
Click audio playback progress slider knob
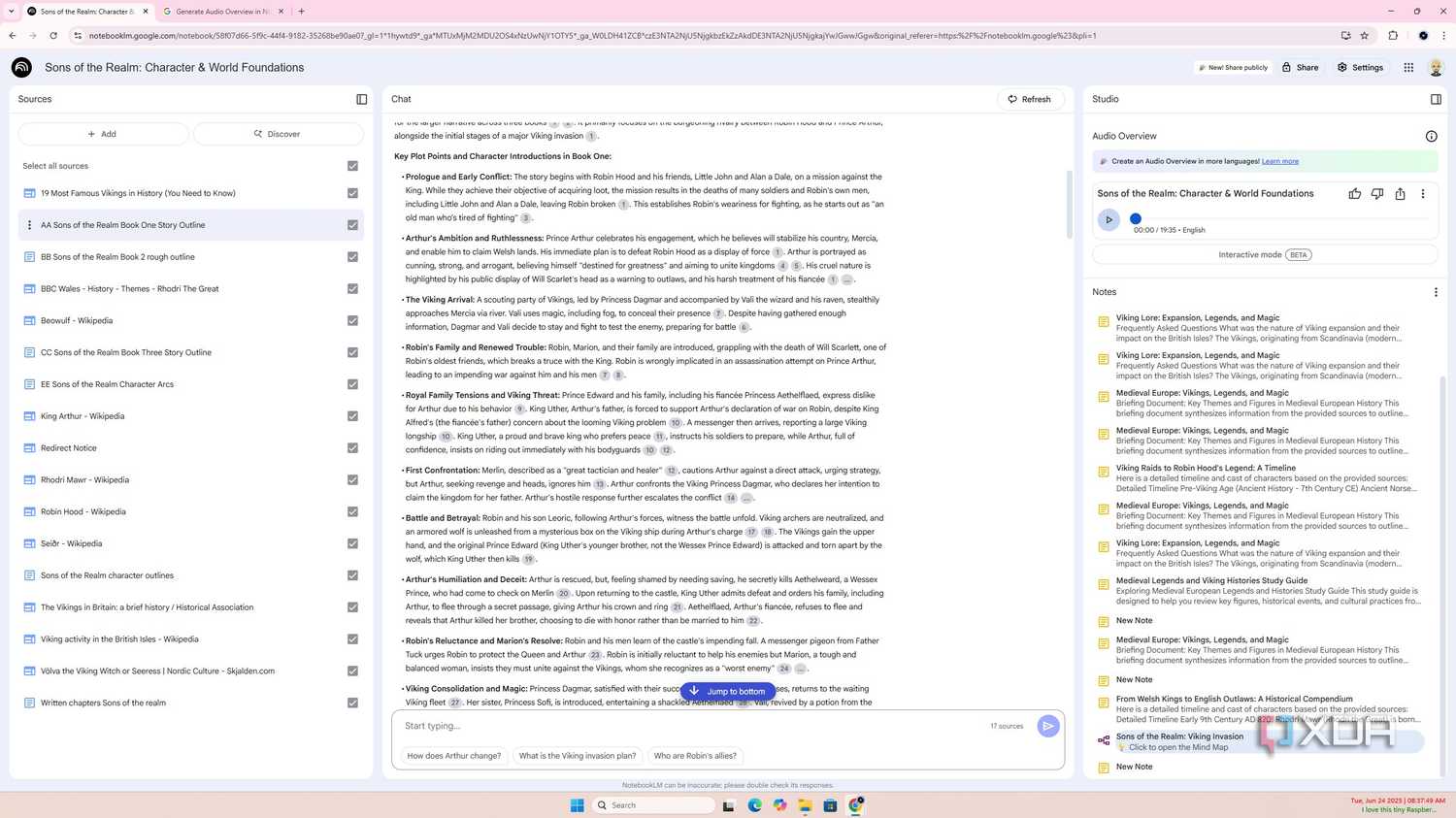(1136, 219)
